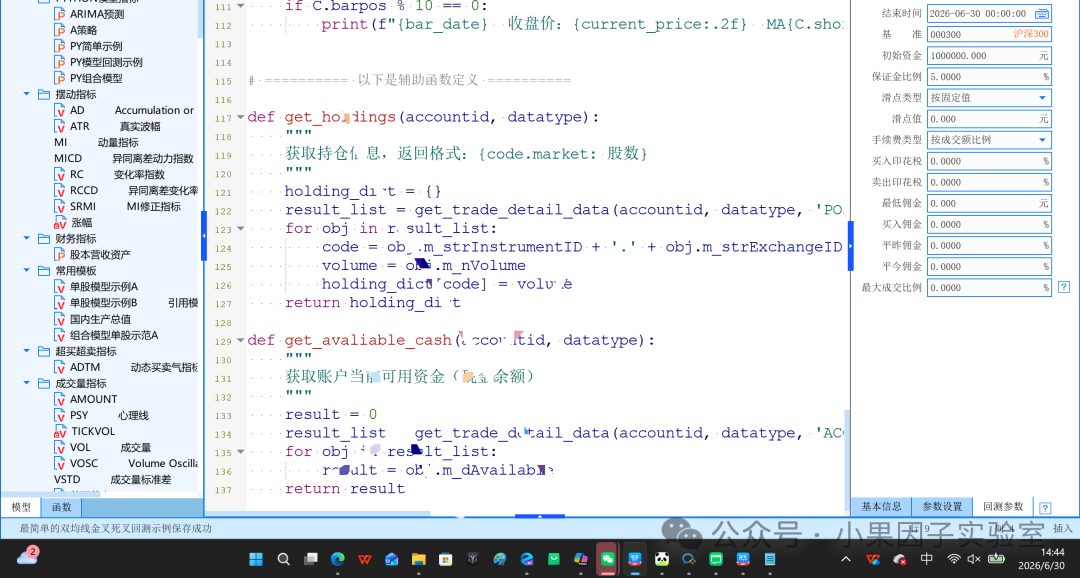Fold the for loop at line 123
Image resolution: width=1080 pixels, height=578 pixels.
pyautogui.click(x=240, y=229)
